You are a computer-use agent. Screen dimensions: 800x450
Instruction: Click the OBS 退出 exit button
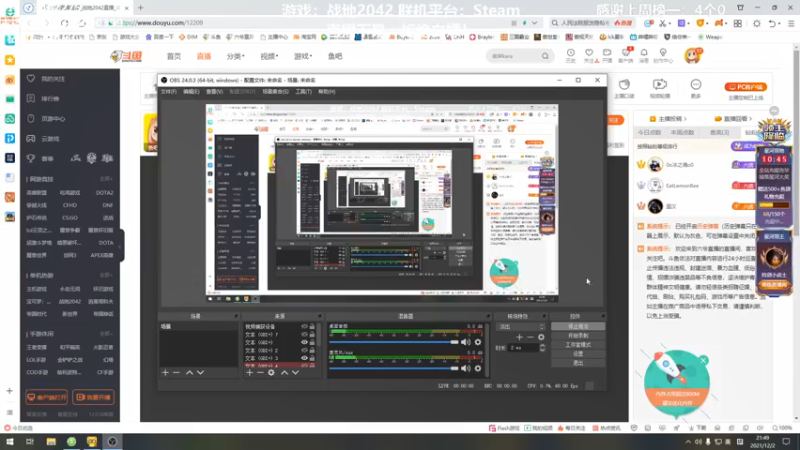coord(578,363)
